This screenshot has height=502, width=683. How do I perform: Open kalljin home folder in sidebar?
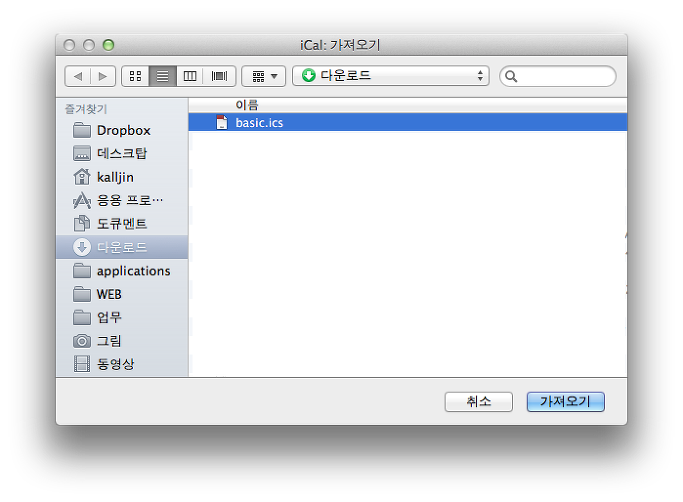122,177
